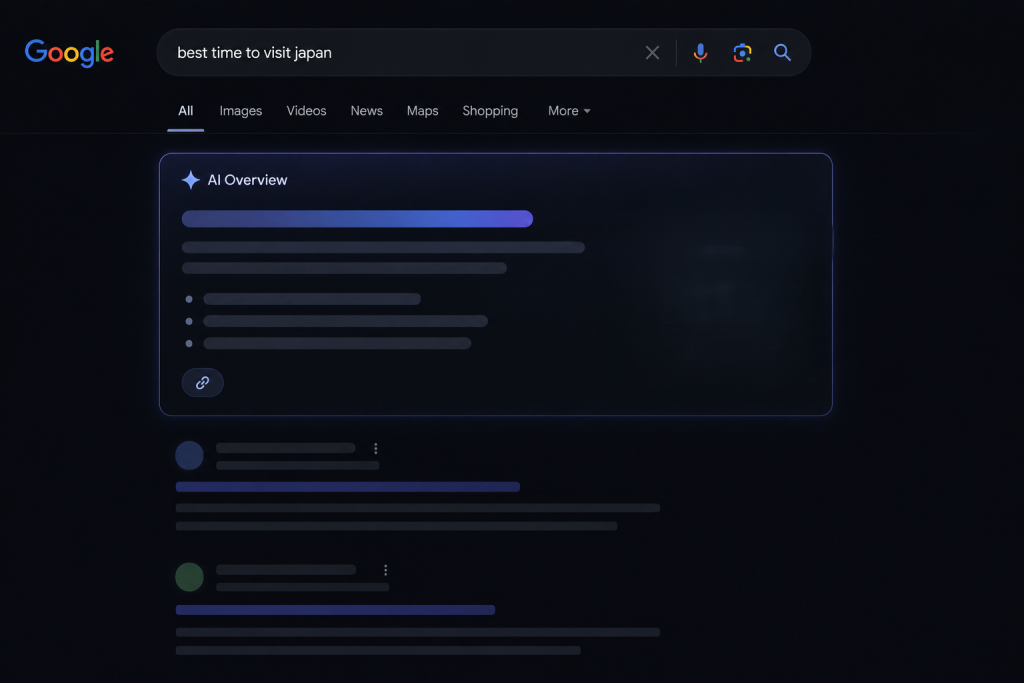Click the first result's blue favicon
Viewport: 1024px width, 683px height.
[x=189, y=456]
